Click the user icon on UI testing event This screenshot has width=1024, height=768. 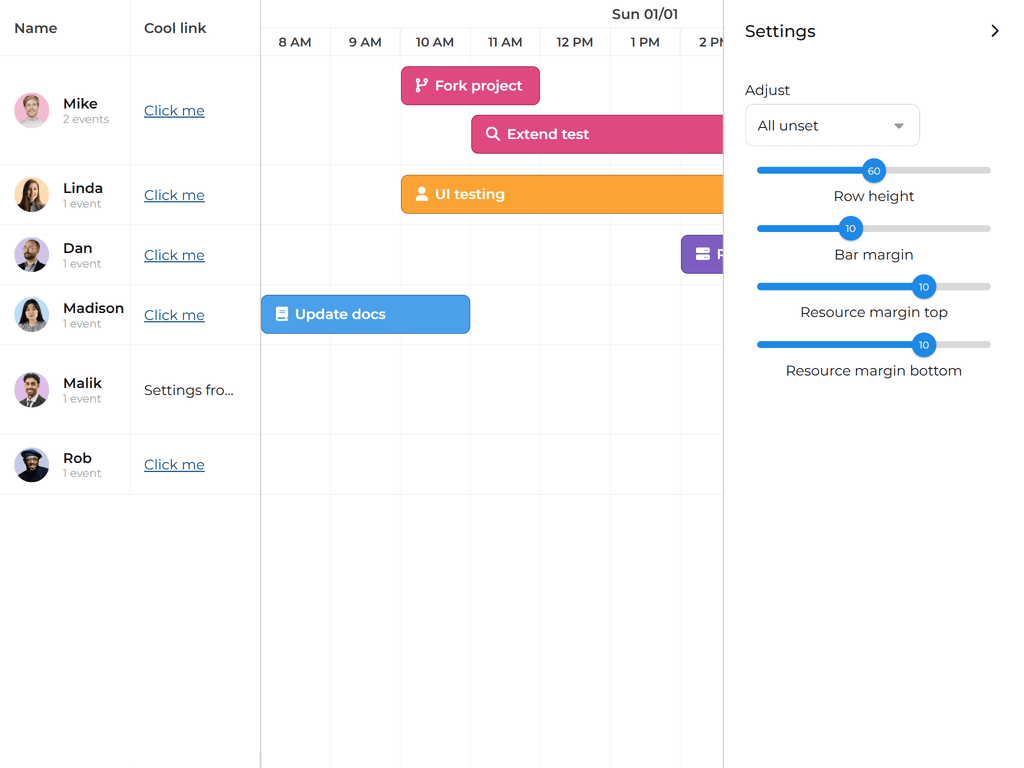(422, 194)
